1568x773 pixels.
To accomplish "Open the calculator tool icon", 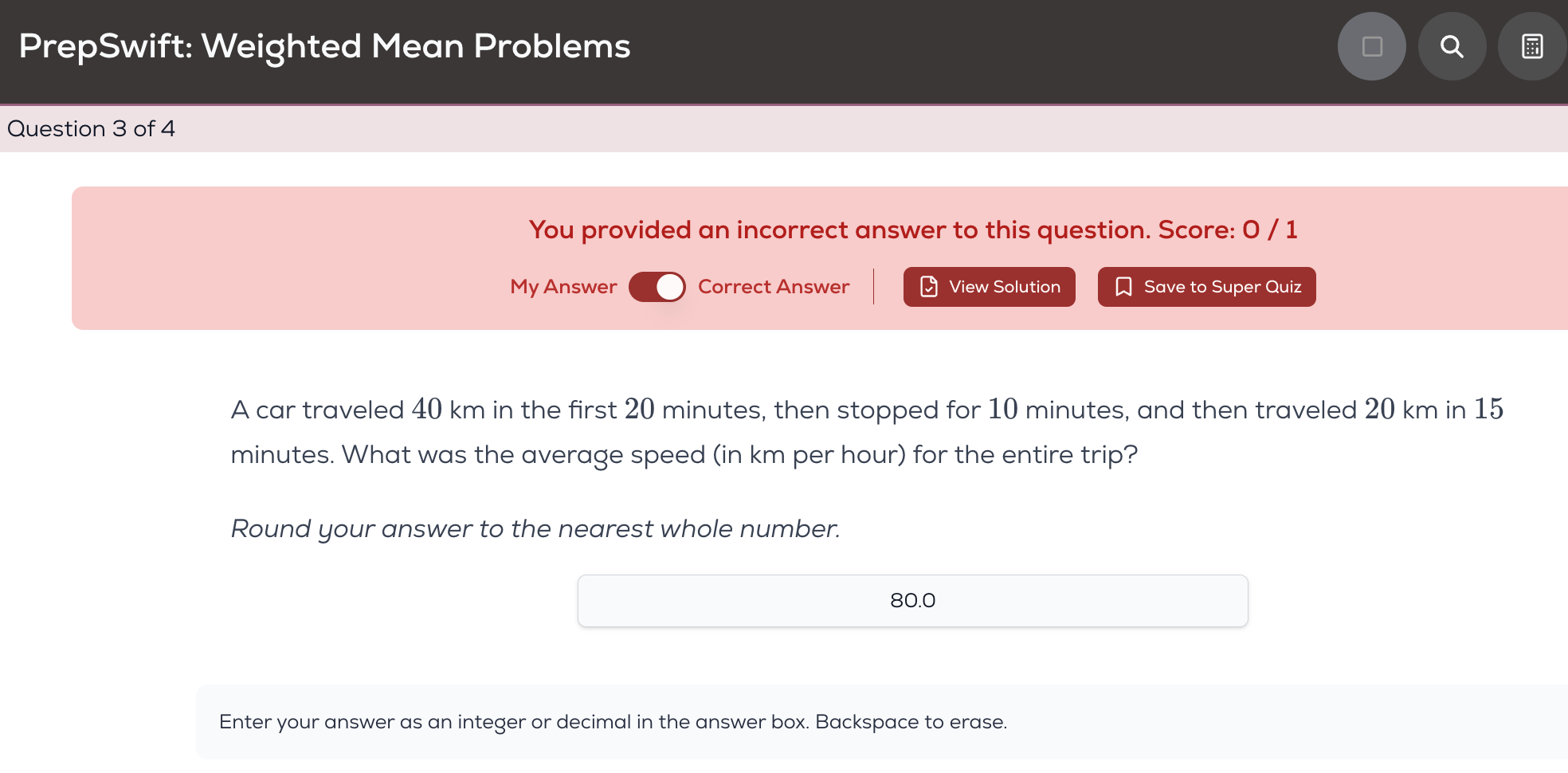I will (1531, 46).
